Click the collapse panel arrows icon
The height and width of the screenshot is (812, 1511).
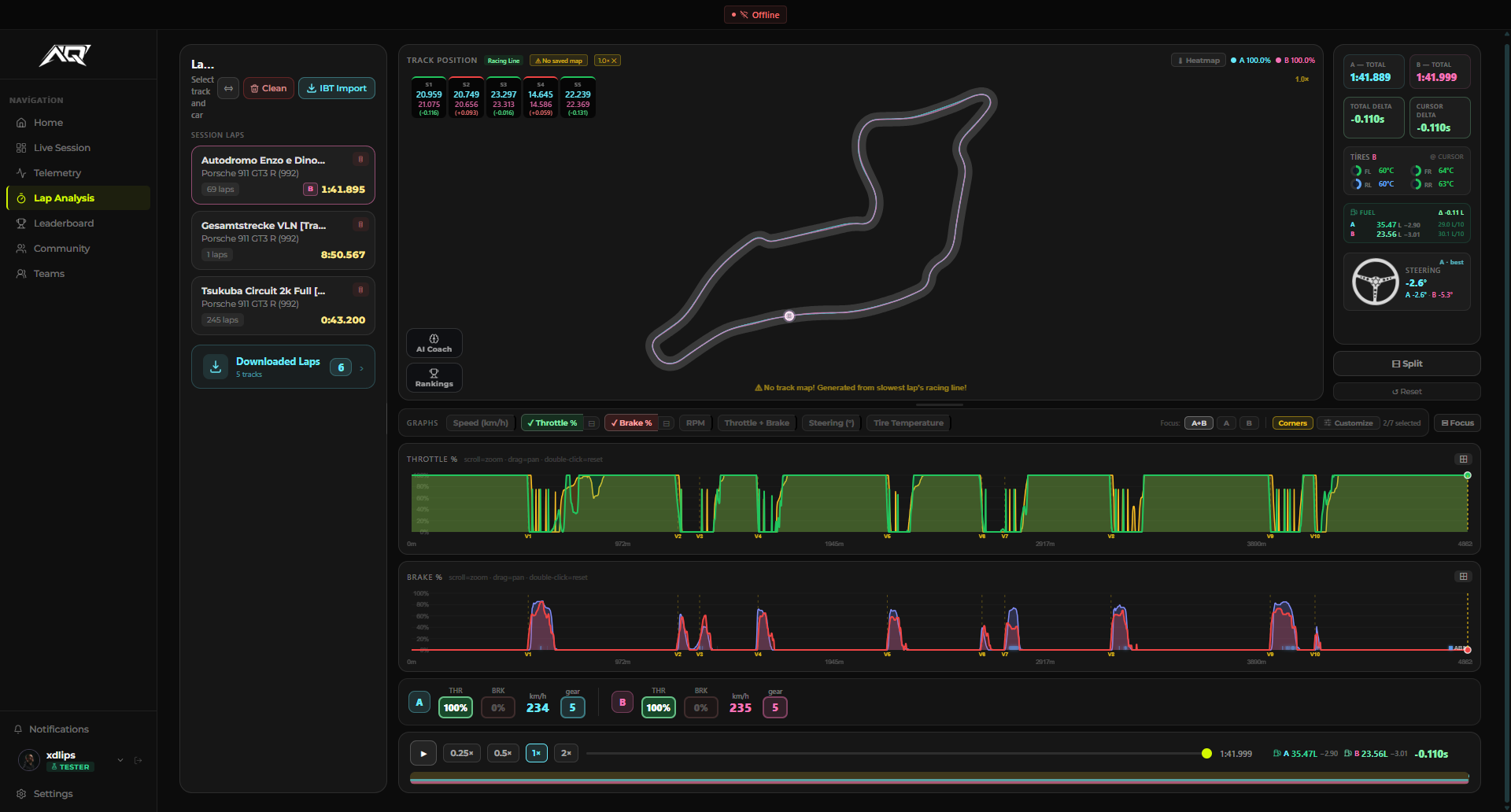point(228,88)
